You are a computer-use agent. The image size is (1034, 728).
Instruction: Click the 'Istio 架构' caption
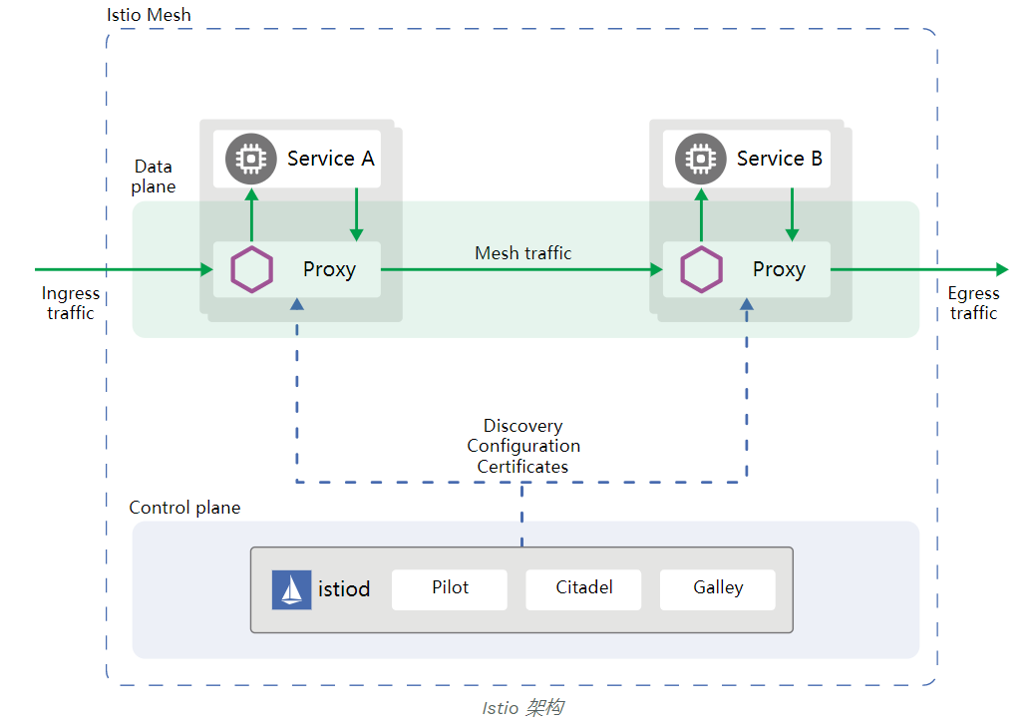pyautogui.click(x=523, y=708)
